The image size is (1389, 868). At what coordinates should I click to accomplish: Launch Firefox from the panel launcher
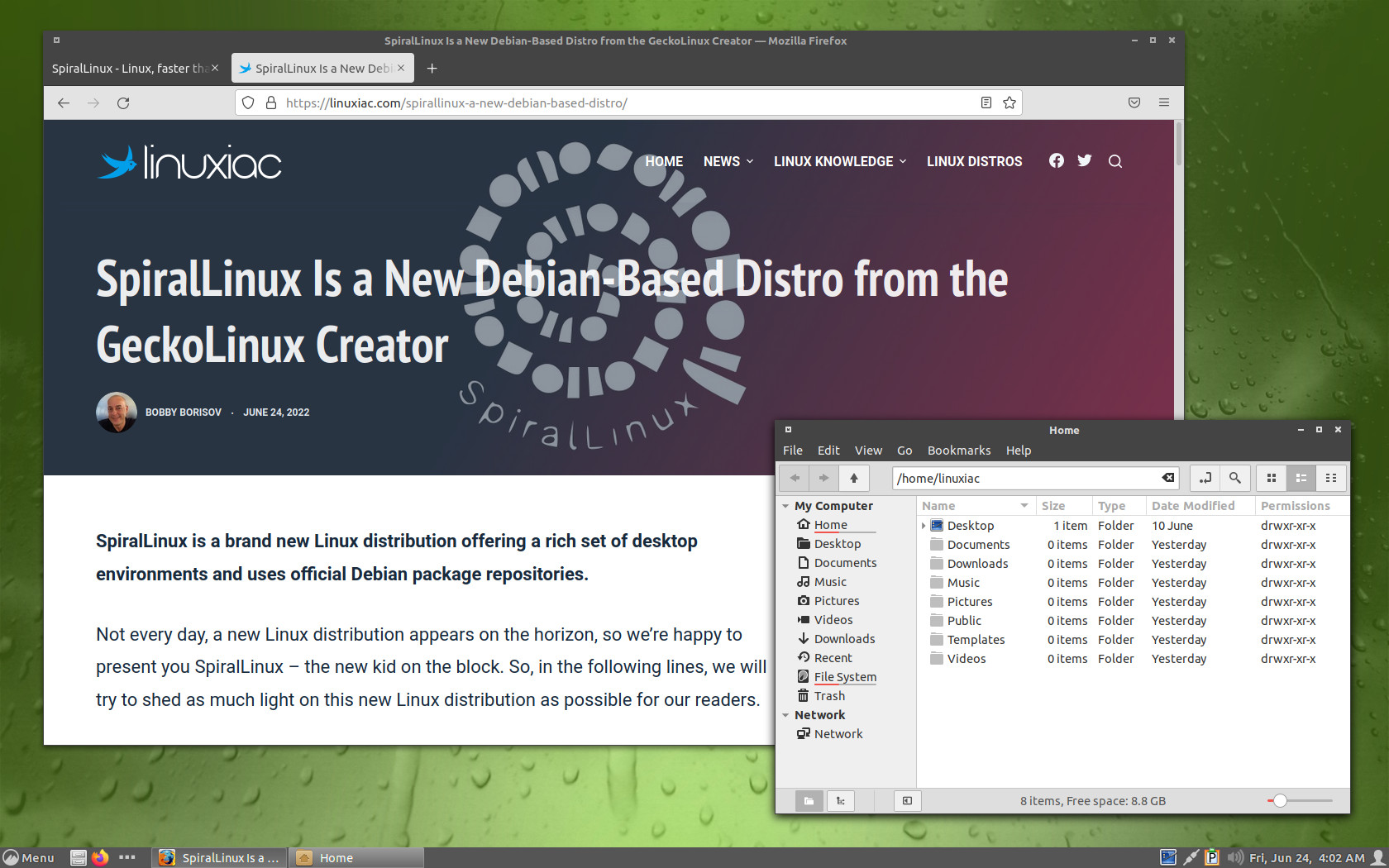click(x=100, y=857)
